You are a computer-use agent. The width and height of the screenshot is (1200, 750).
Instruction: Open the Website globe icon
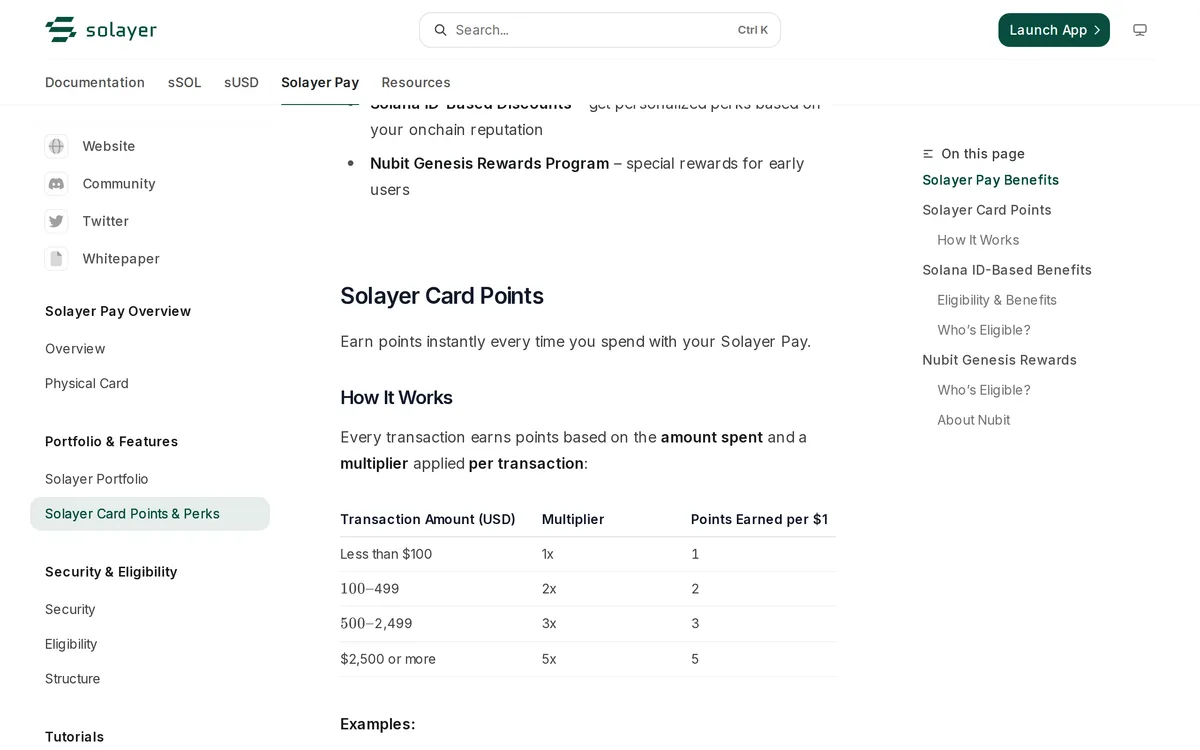click(57, 146)
